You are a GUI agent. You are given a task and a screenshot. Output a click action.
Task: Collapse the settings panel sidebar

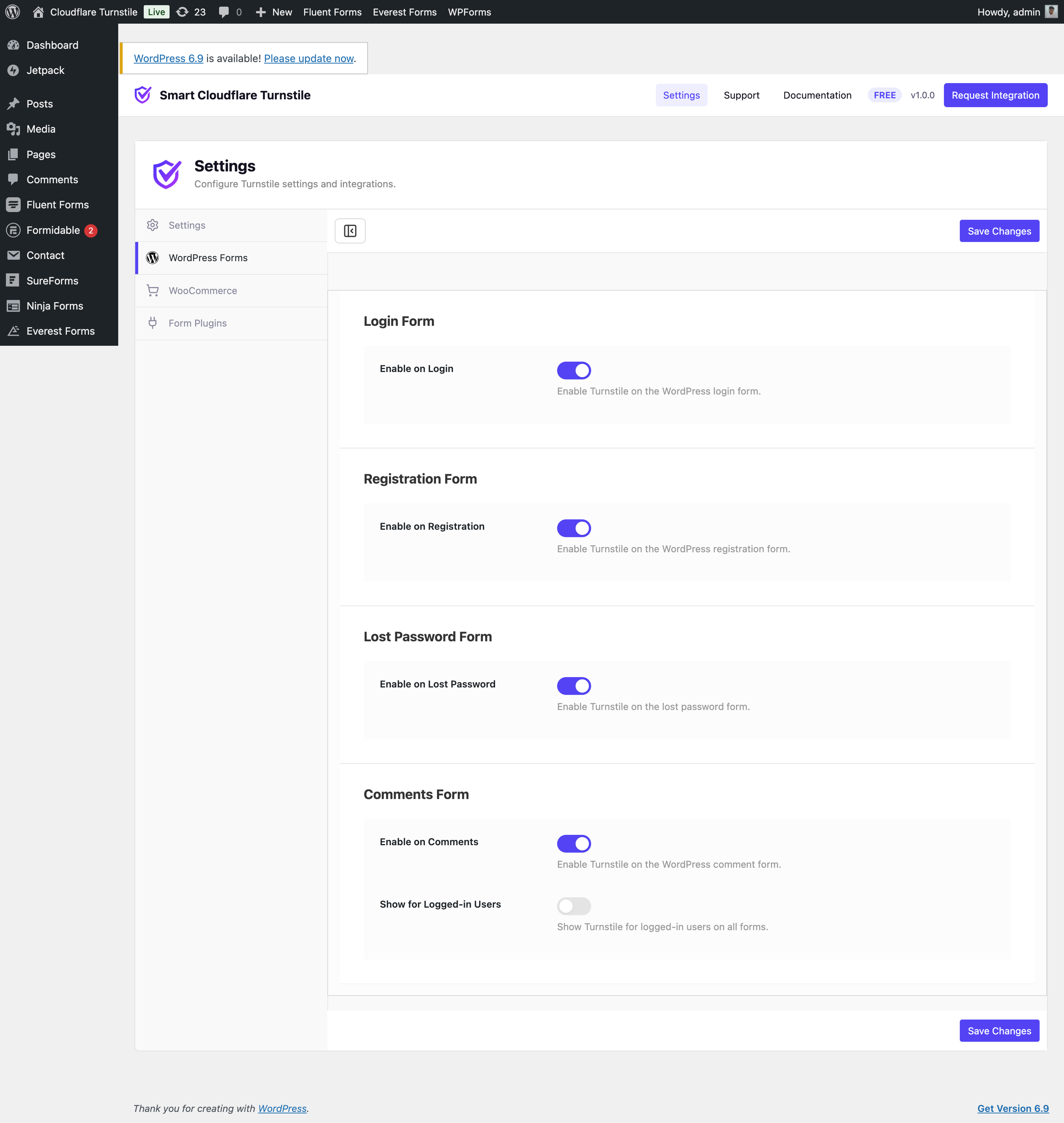[x=350, y=231]
